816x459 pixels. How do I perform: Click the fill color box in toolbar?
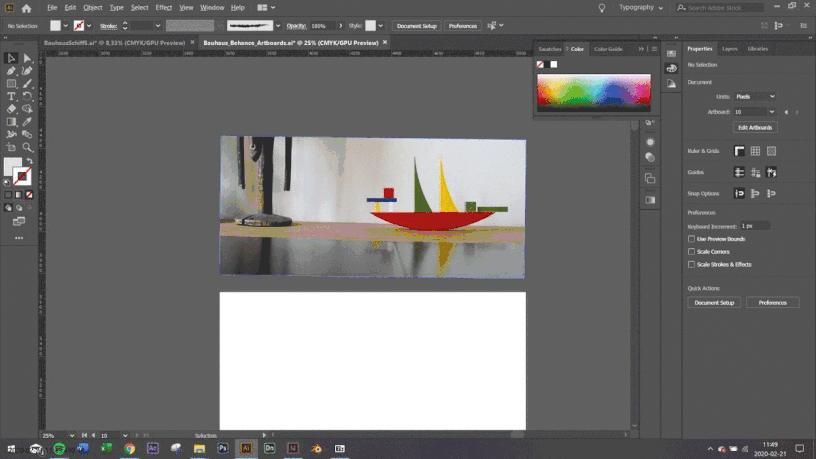coord(11,166)
